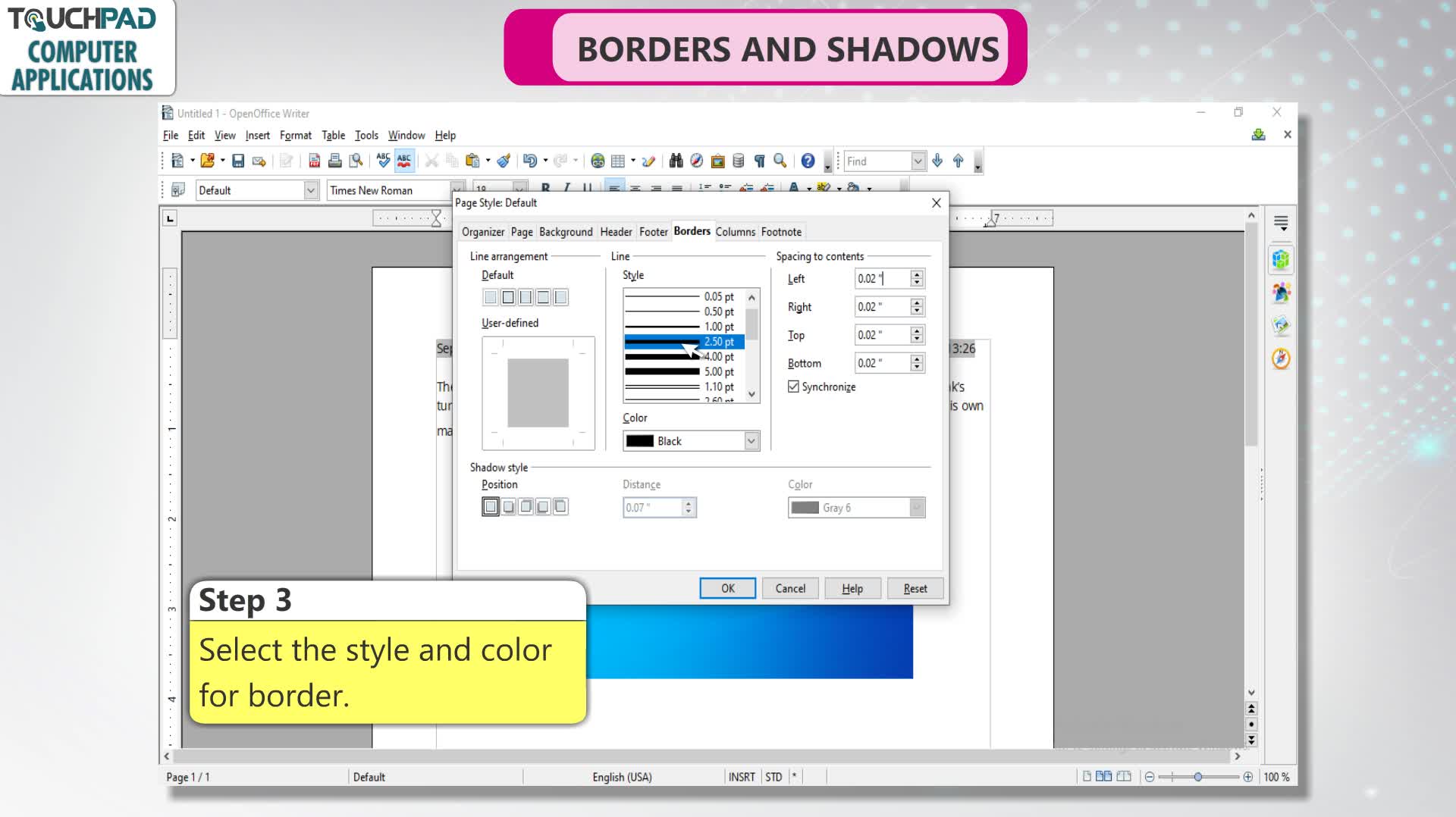The image size is (1456, 817).
Task: Open the Format menu
Action: pos(295,136)
